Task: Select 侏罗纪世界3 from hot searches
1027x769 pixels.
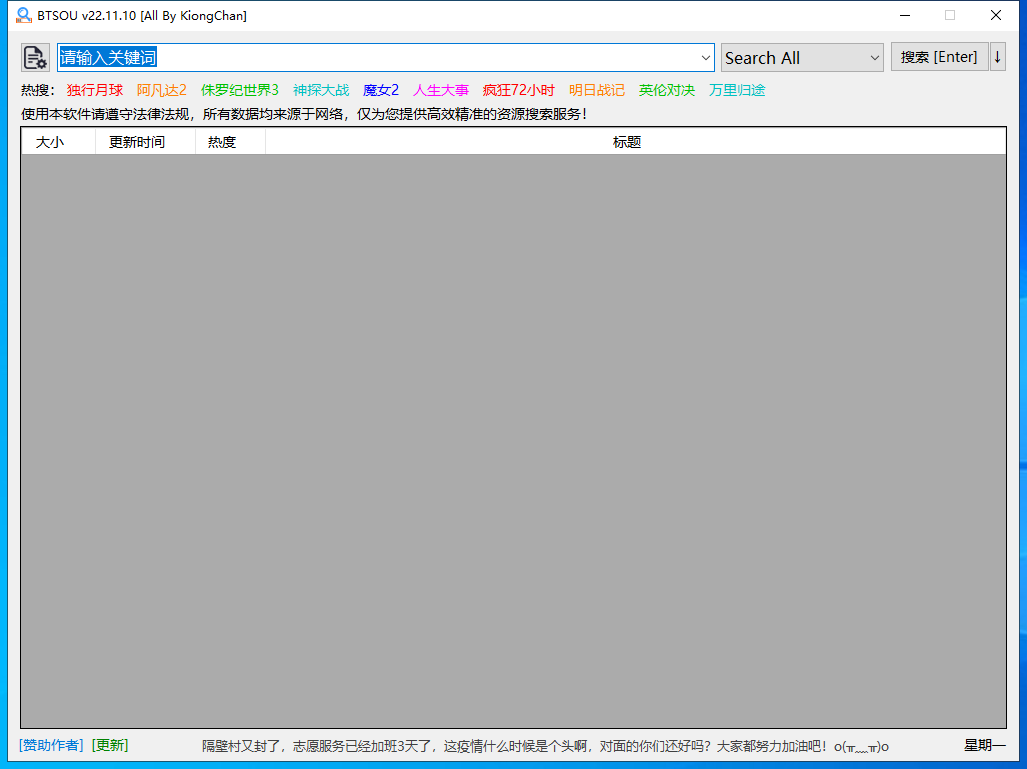Action: (x=238, y=89)
